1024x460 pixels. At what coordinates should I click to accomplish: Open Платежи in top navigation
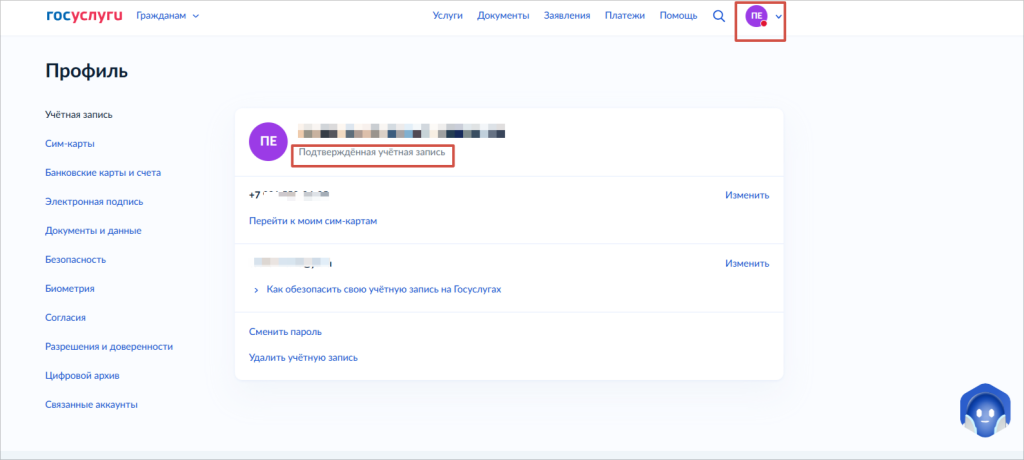[x=625, y=16]
